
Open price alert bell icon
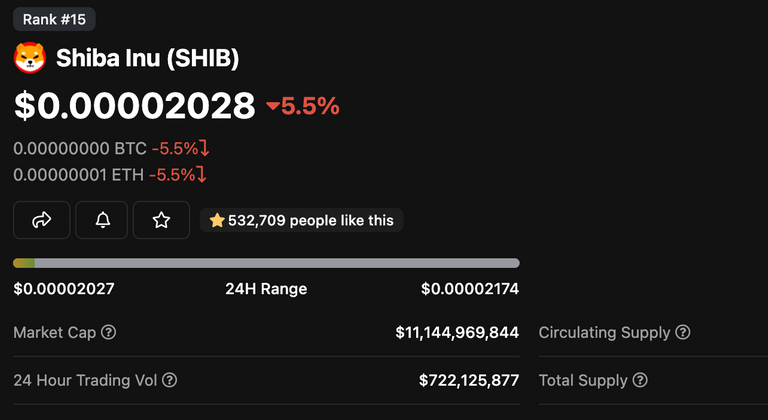(x=102, y=220)
